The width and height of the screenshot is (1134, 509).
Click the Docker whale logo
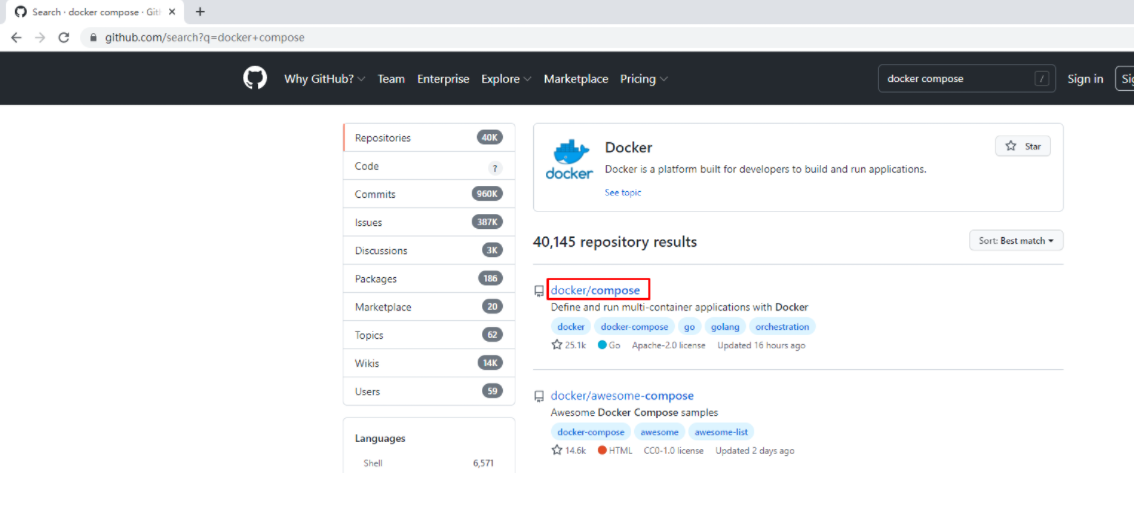coord(568,160)
